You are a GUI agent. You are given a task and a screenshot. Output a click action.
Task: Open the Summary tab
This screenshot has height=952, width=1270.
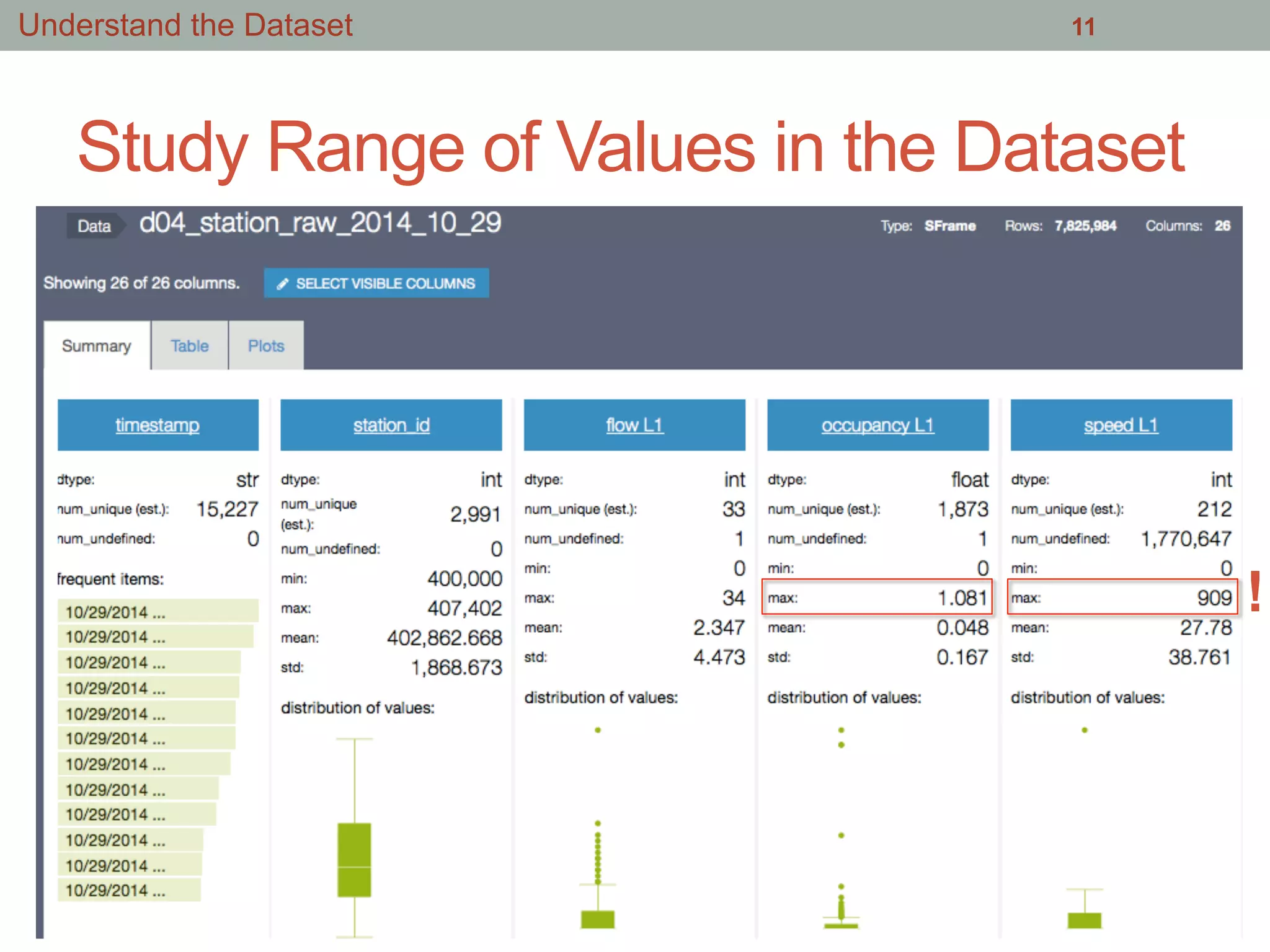pos(97,346)
